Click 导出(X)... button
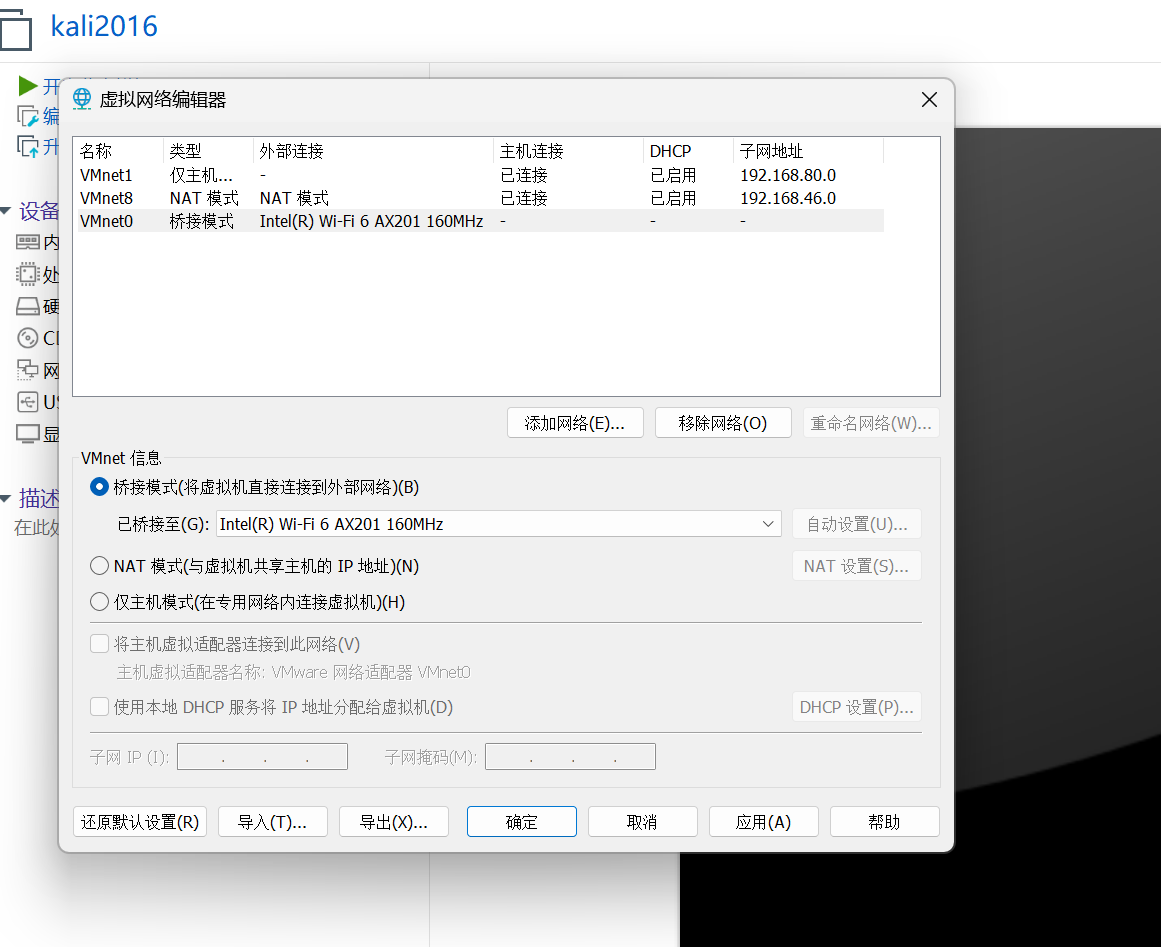The width and height of the screenshot is (1161, 947). [394, 822]
